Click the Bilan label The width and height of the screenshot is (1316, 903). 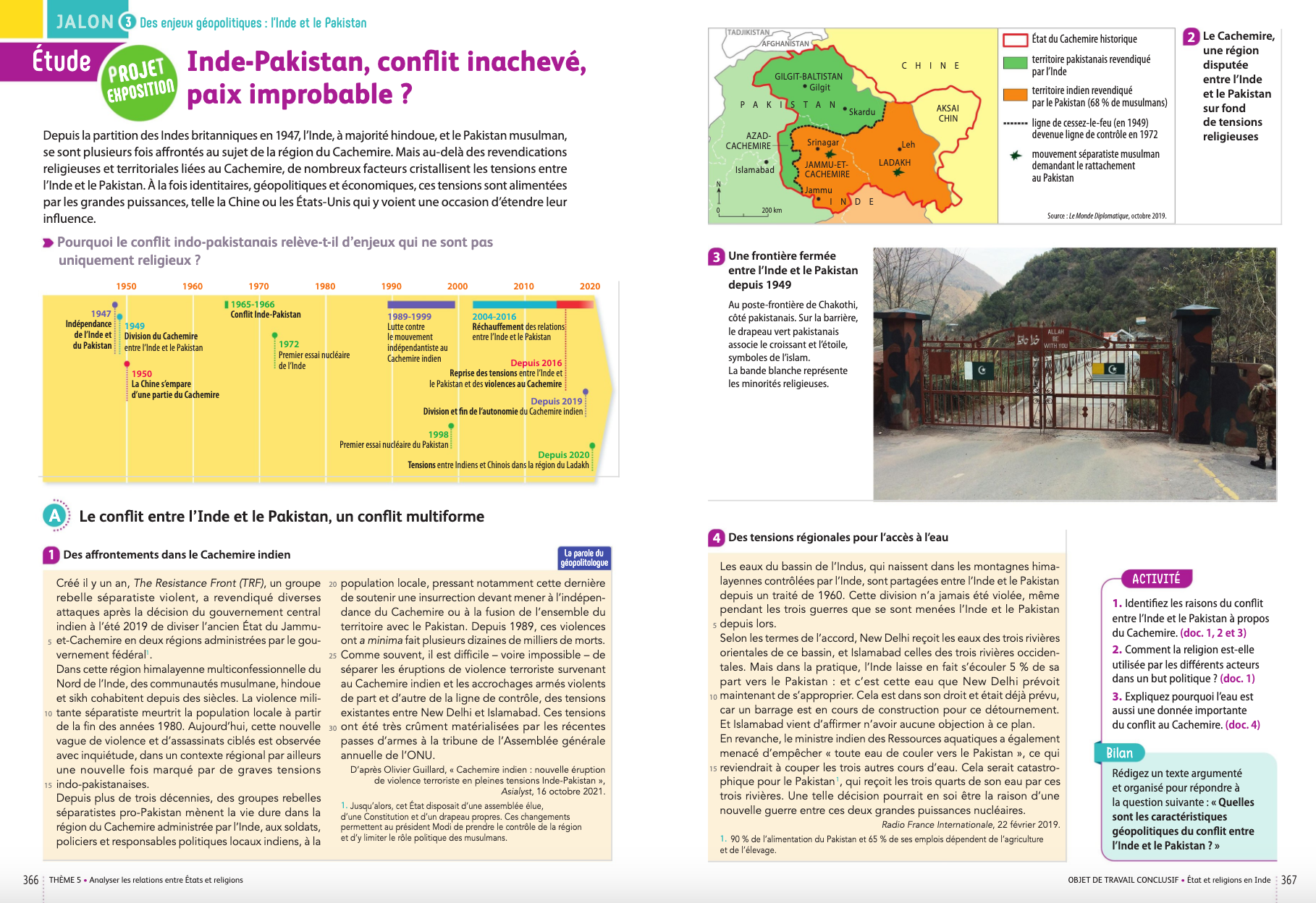1119,753
